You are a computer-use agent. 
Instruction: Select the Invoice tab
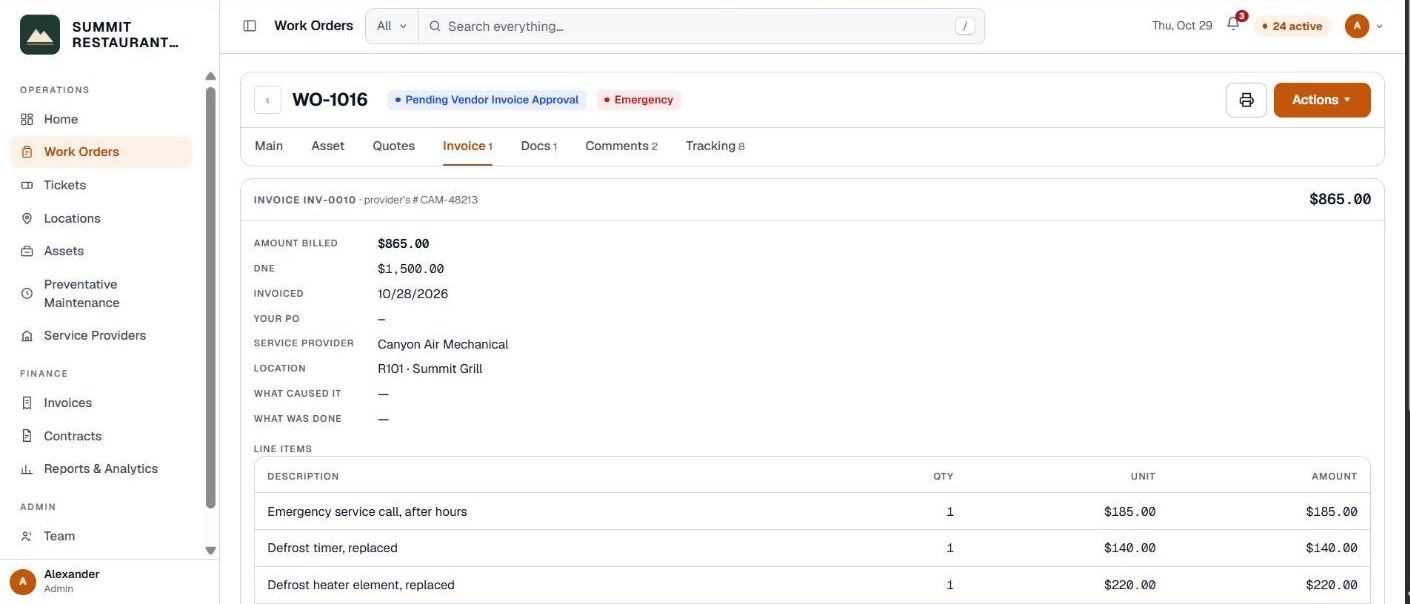point(468,146)
